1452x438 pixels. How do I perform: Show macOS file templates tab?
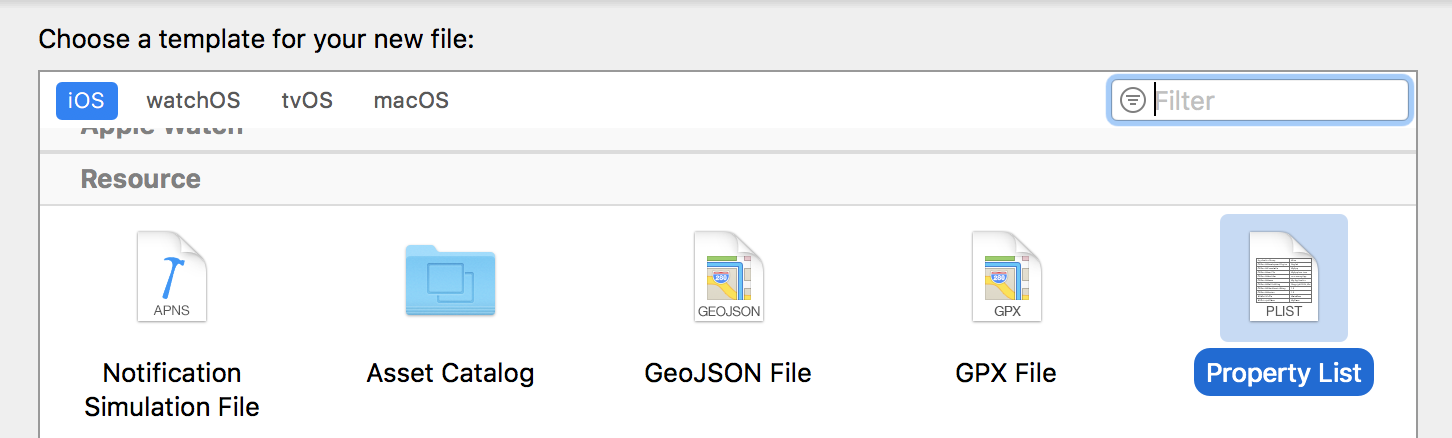(x=411, y=100)
